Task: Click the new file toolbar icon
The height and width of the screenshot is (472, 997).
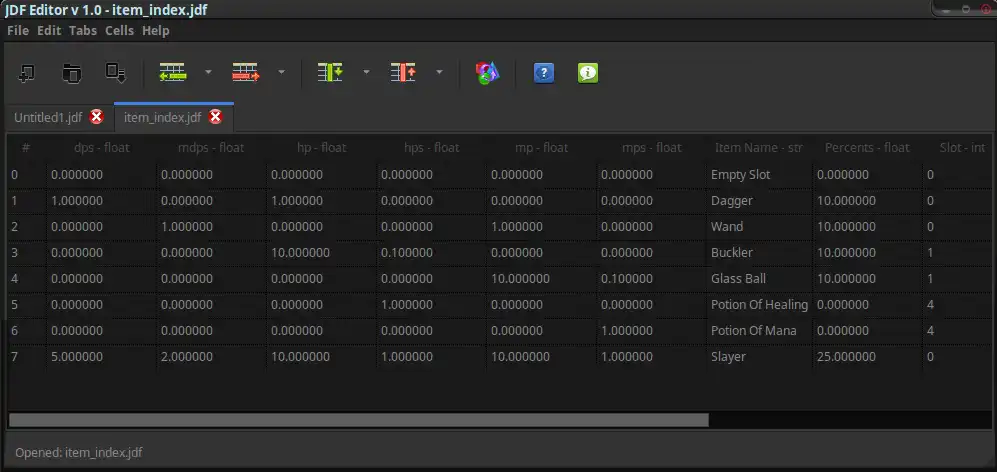Action: [x=26, y=73]
